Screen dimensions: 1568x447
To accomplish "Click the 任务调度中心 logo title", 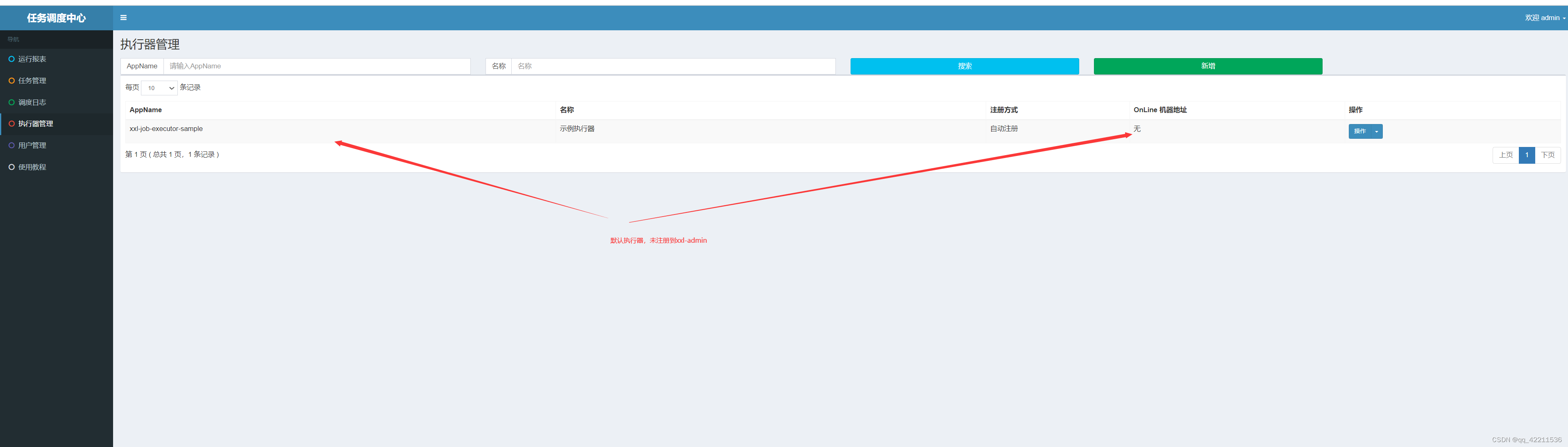I will tap(57, 18).
